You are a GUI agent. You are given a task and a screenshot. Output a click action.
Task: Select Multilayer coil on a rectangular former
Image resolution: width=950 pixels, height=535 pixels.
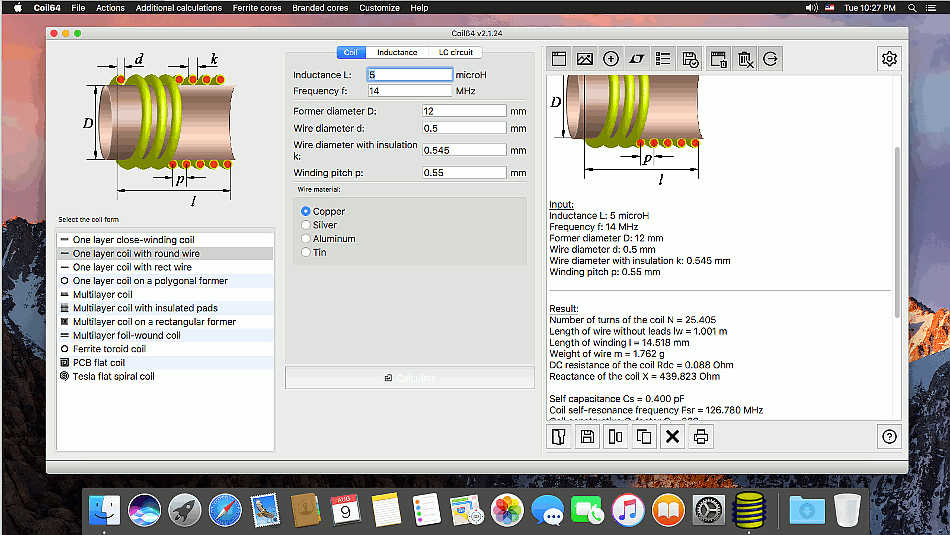point(165,321)
